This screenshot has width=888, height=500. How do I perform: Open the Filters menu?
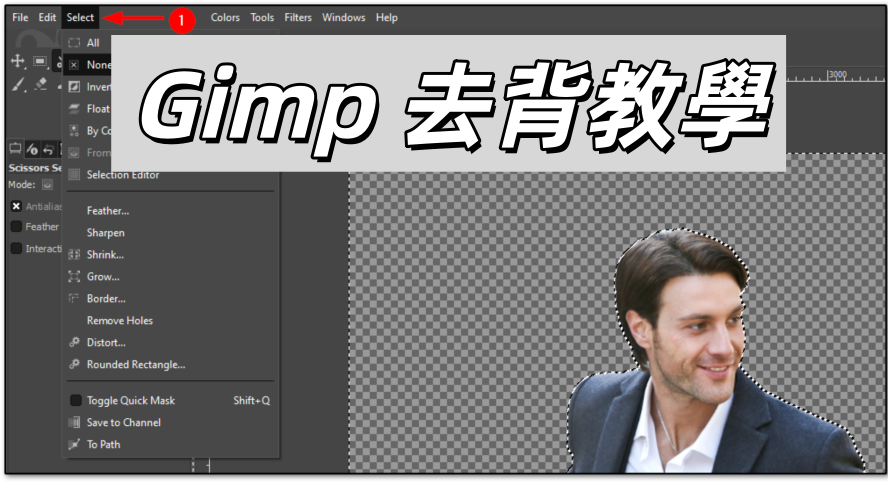click(x=298, y=18)
